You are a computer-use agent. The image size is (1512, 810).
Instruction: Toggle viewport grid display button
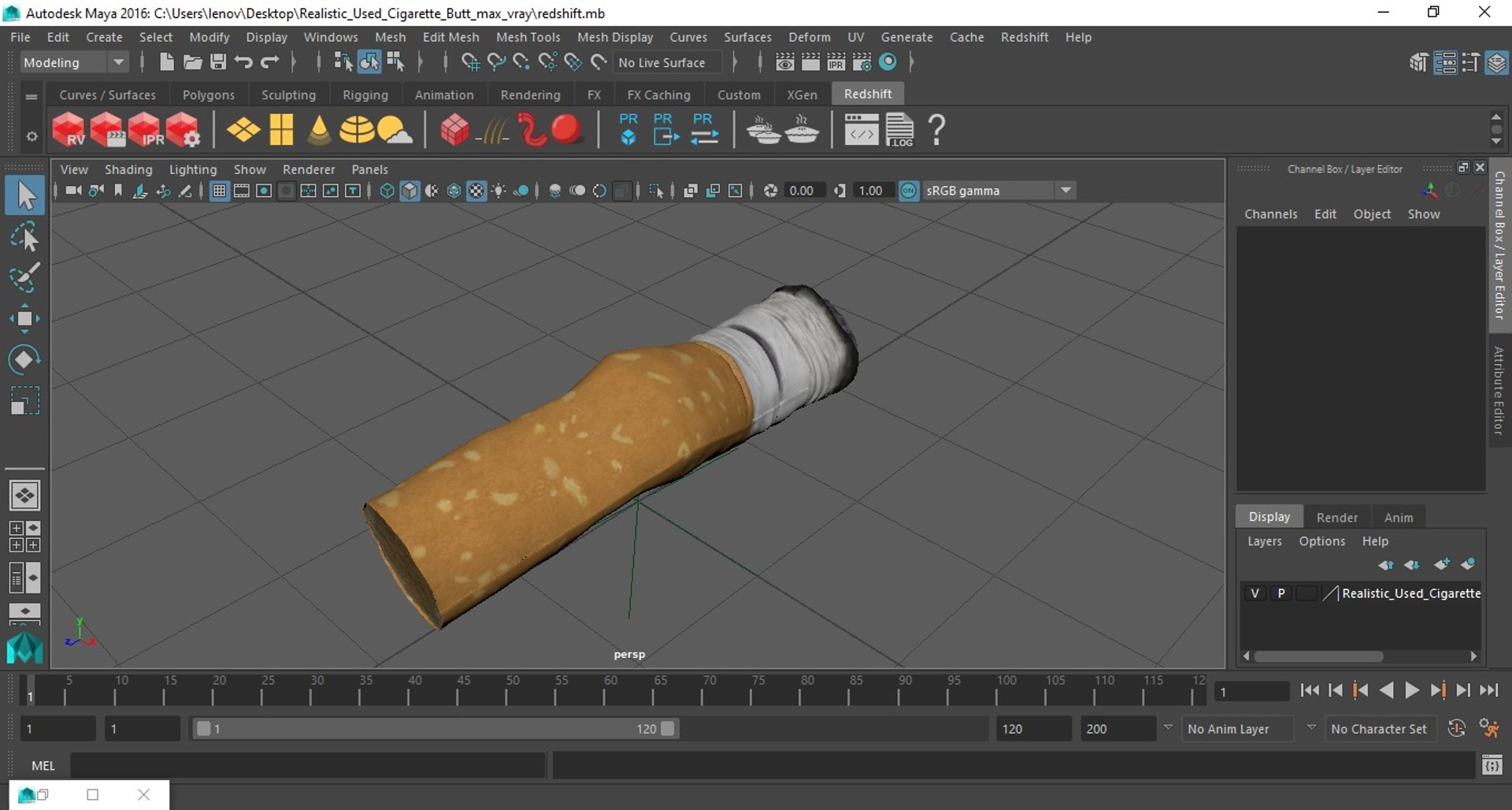coord(220,191)
